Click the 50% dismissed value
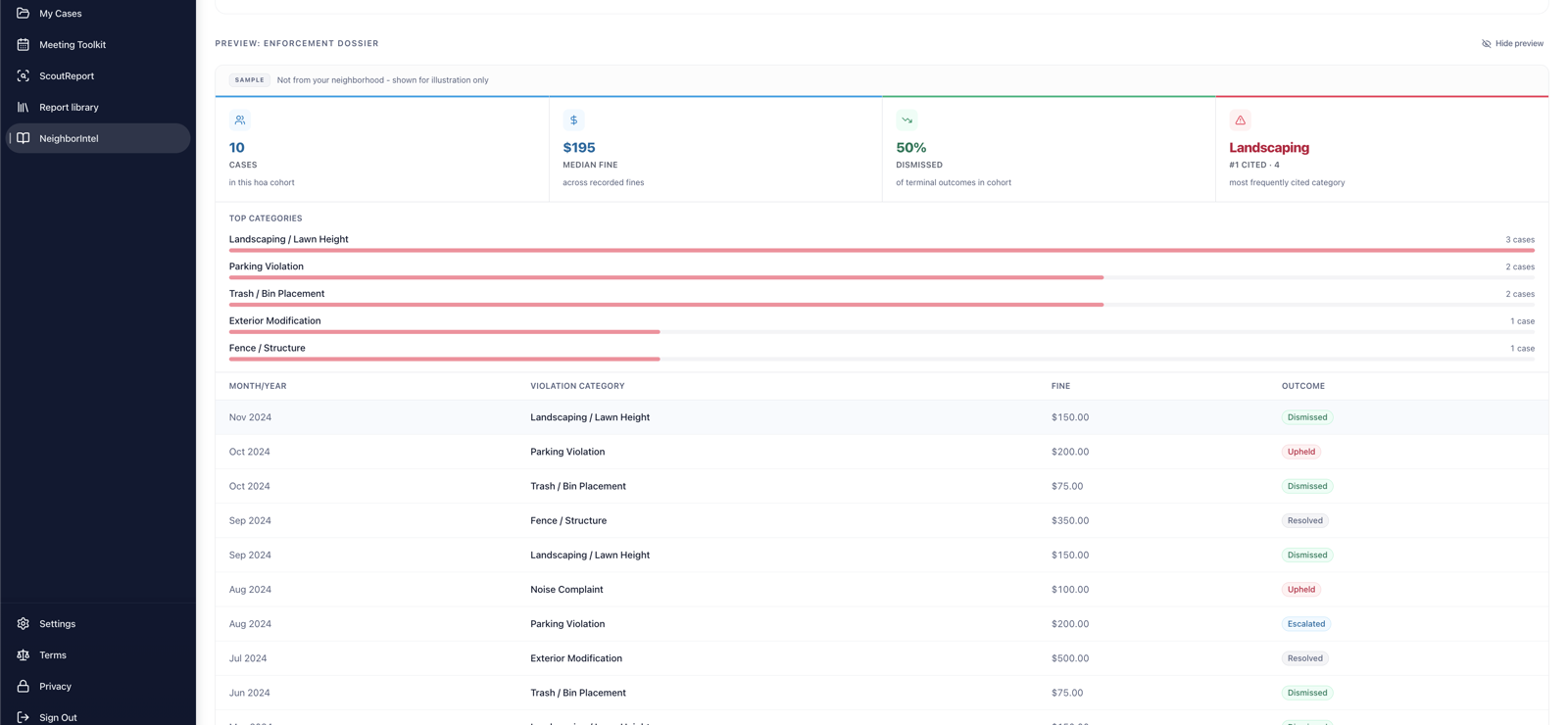Screen dimensions: 1568x725 911,148
